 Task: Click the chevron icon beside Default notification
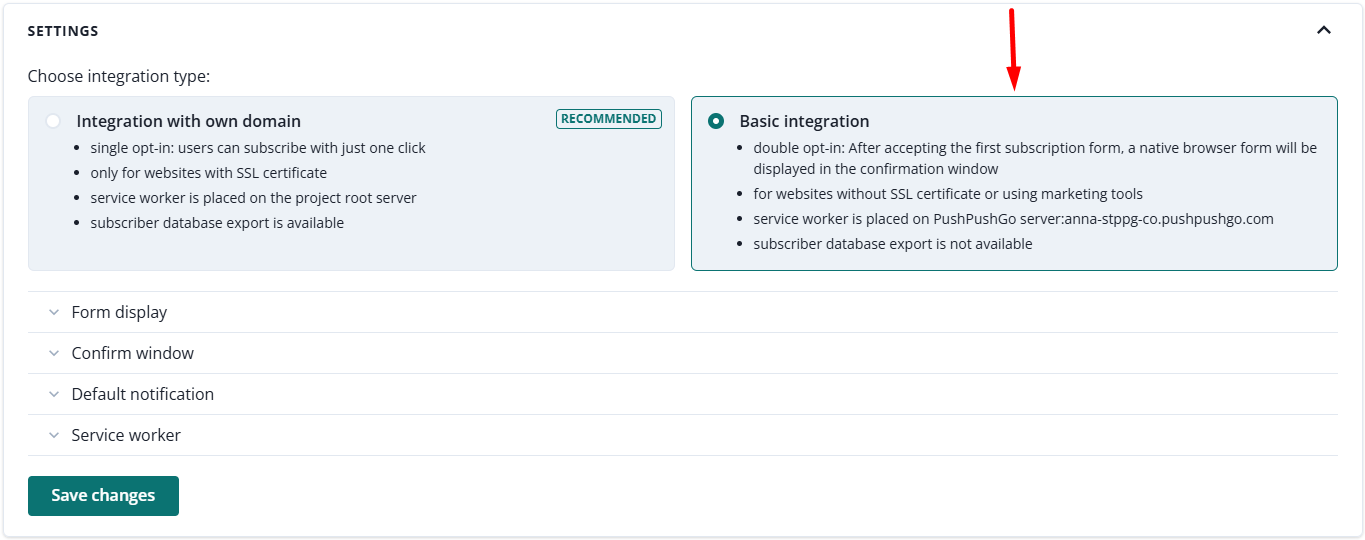54,394
